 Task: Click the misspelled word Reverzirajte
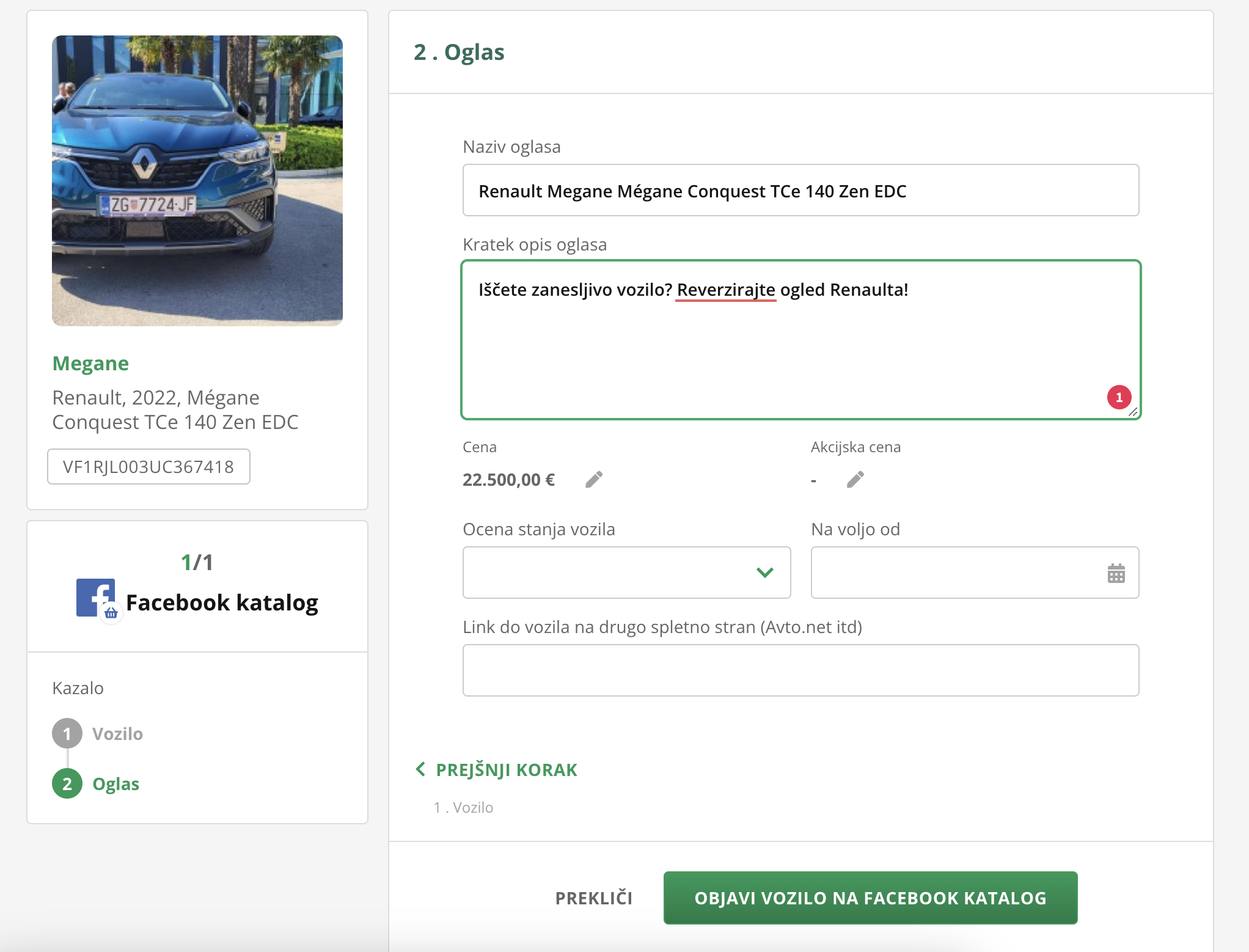point(726,290)
